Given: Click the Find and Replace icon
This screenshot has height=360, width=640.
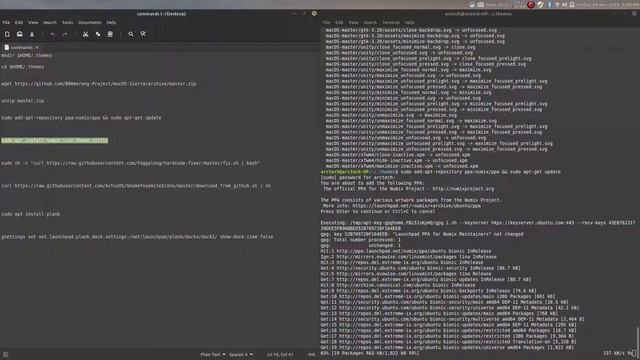Looking at the screenshot, I should coord(143,34).
